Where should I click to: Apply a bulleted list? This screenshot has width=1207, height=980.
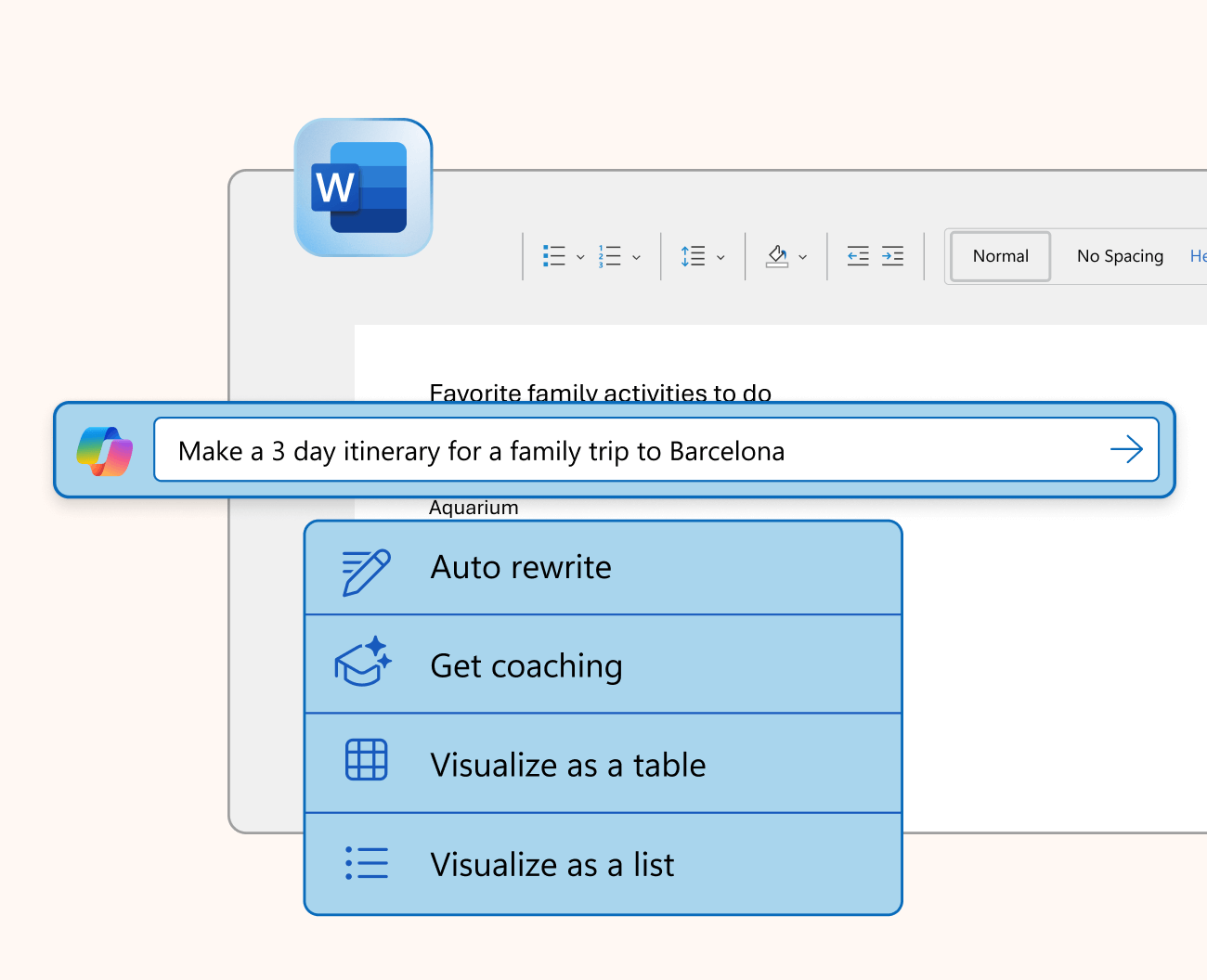coord(554,256)
